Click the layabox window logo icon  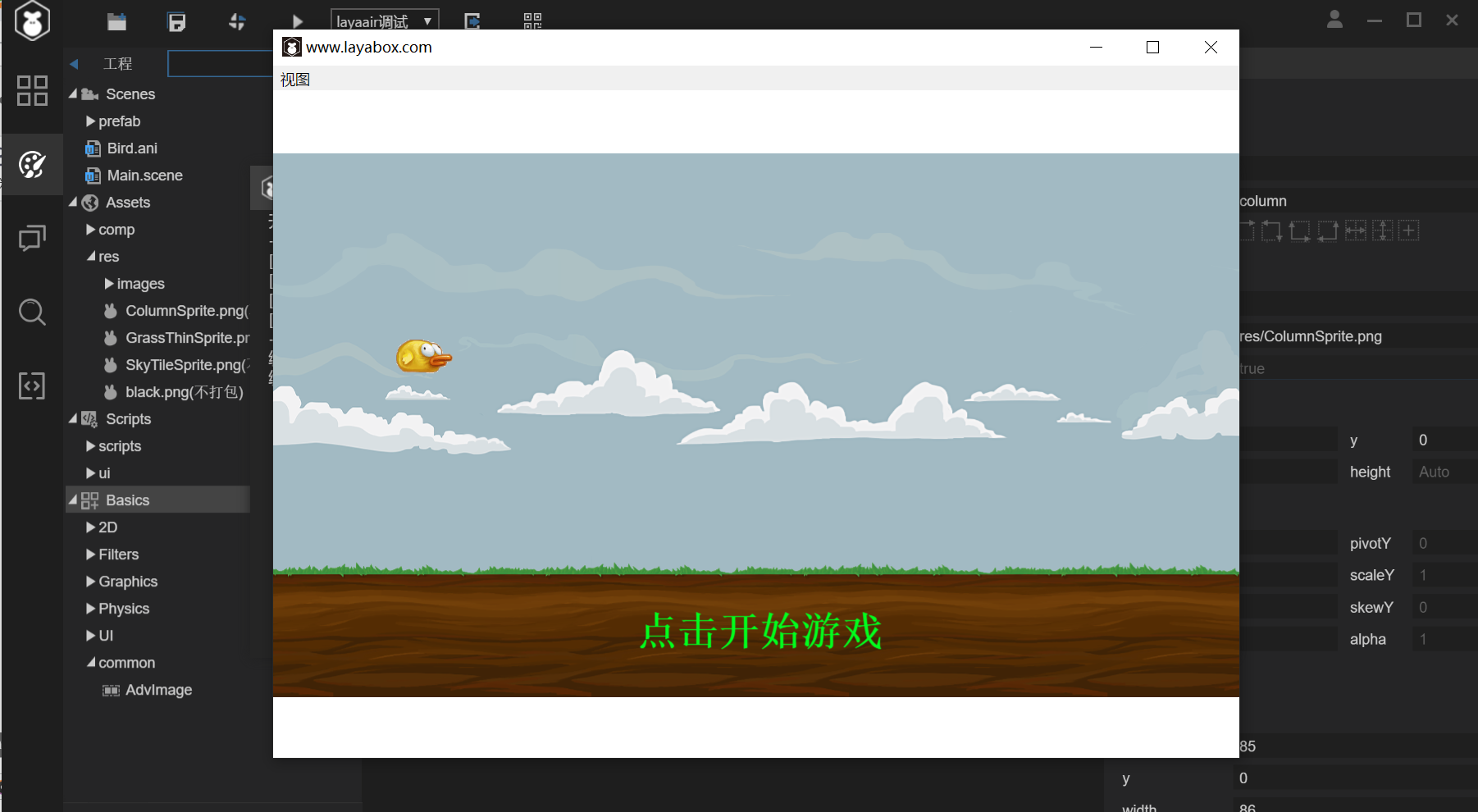tap(291, 47)
